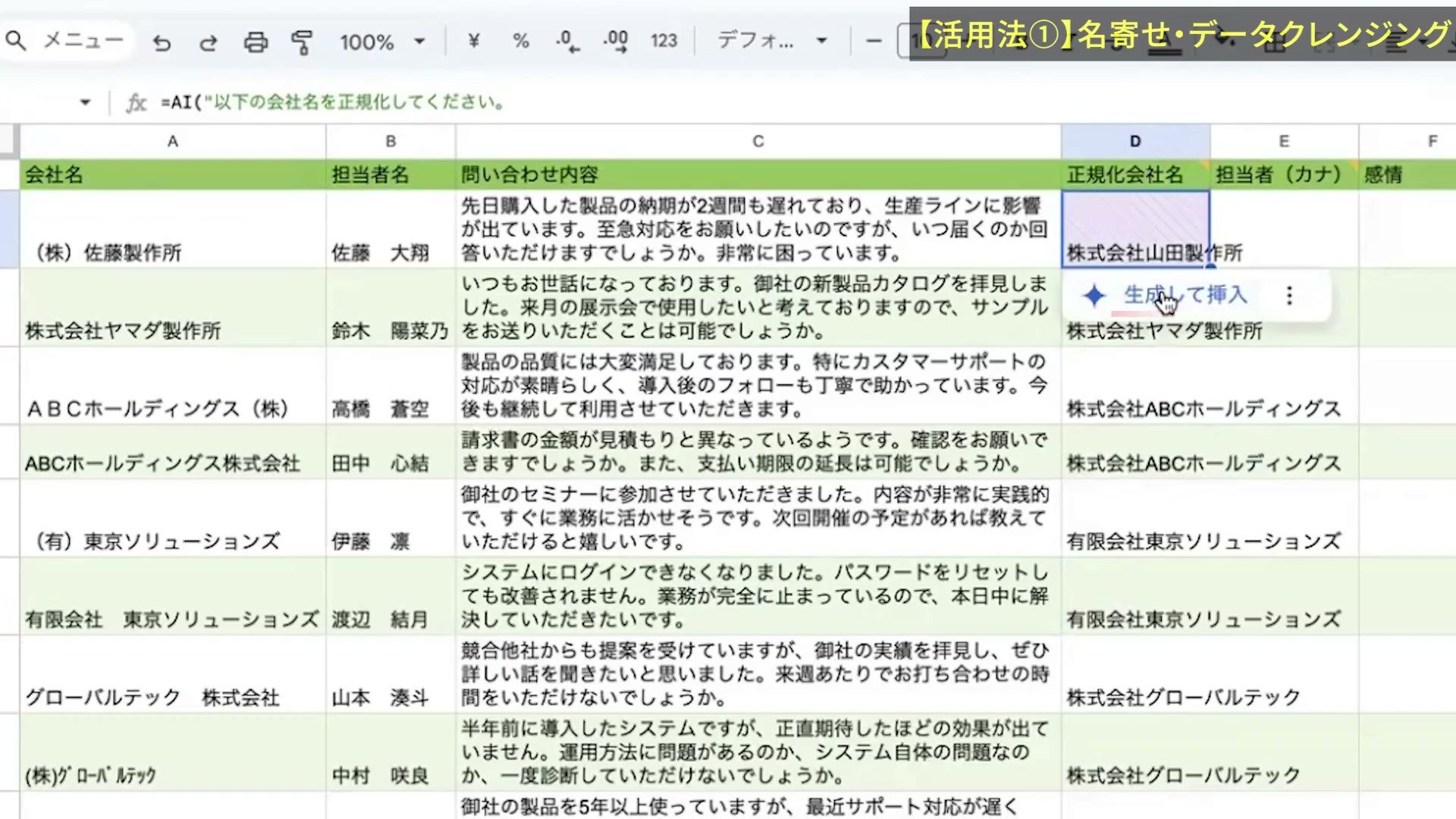Open the font family dropdown デフォ...

coord(772,40)
